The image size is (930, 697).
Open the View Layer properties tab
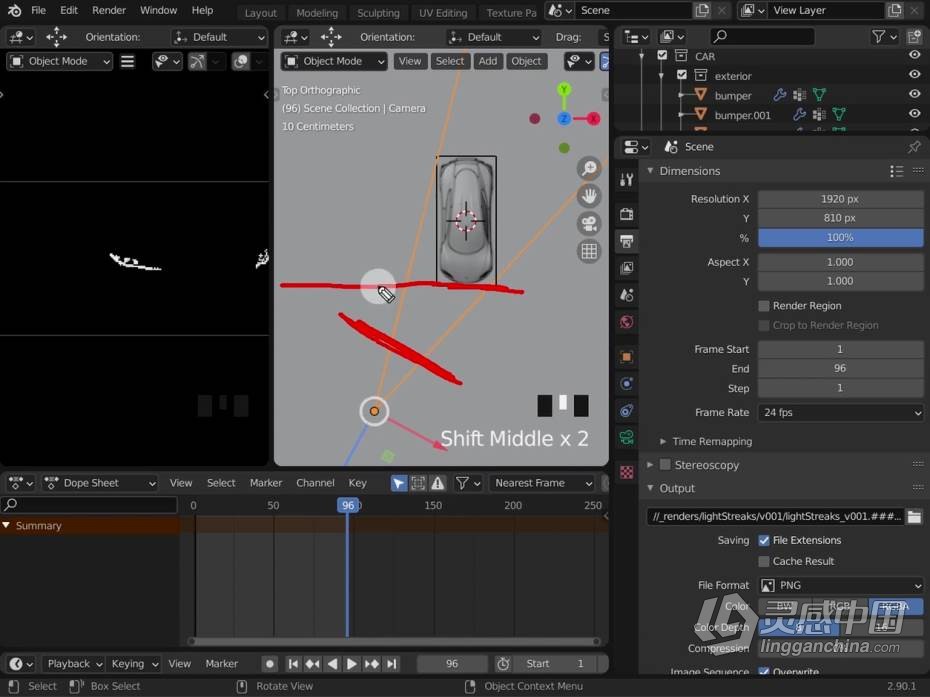click(x=626, y=268)
